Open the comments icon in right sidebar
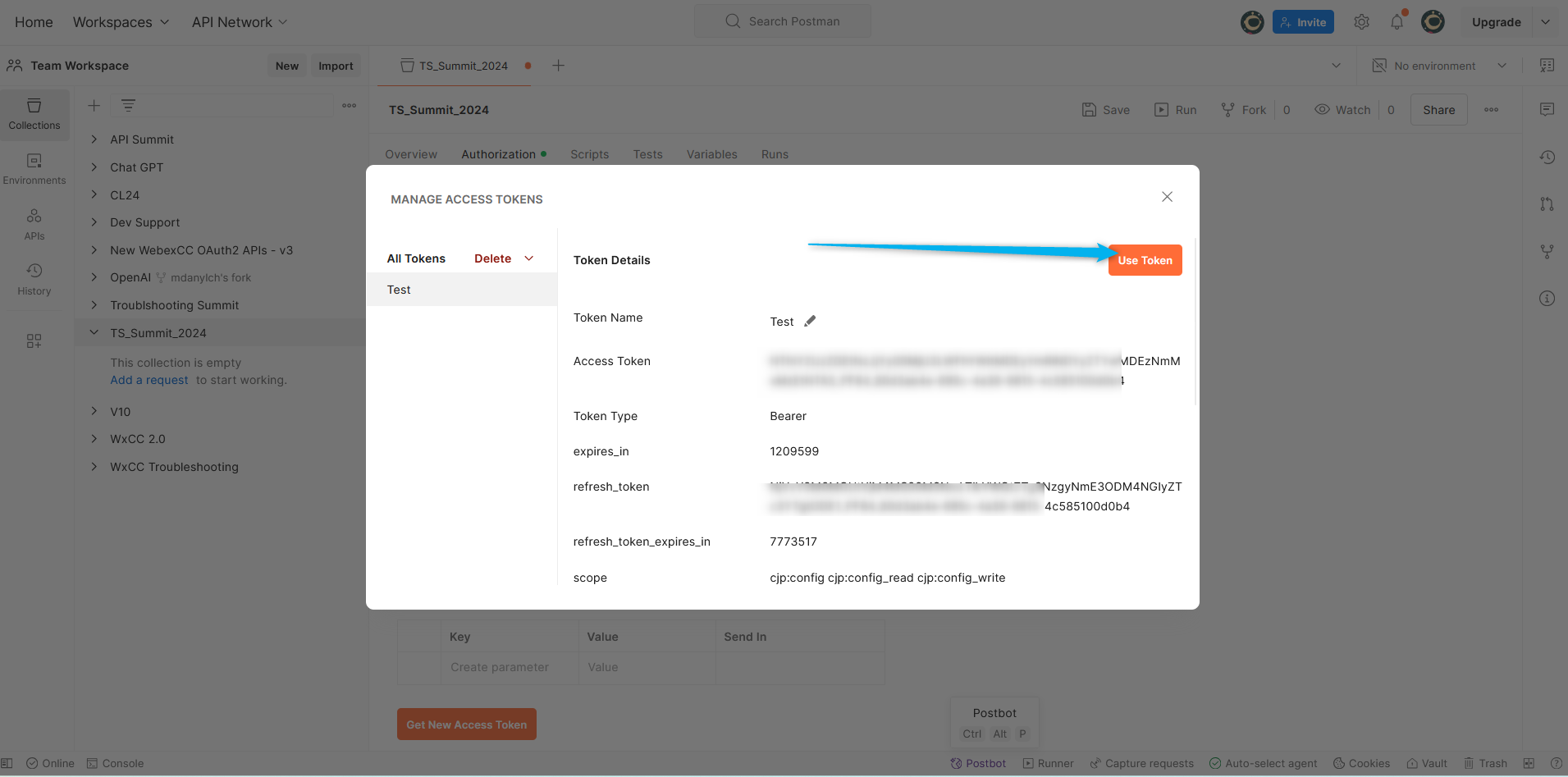 [x=1547, y=109]
